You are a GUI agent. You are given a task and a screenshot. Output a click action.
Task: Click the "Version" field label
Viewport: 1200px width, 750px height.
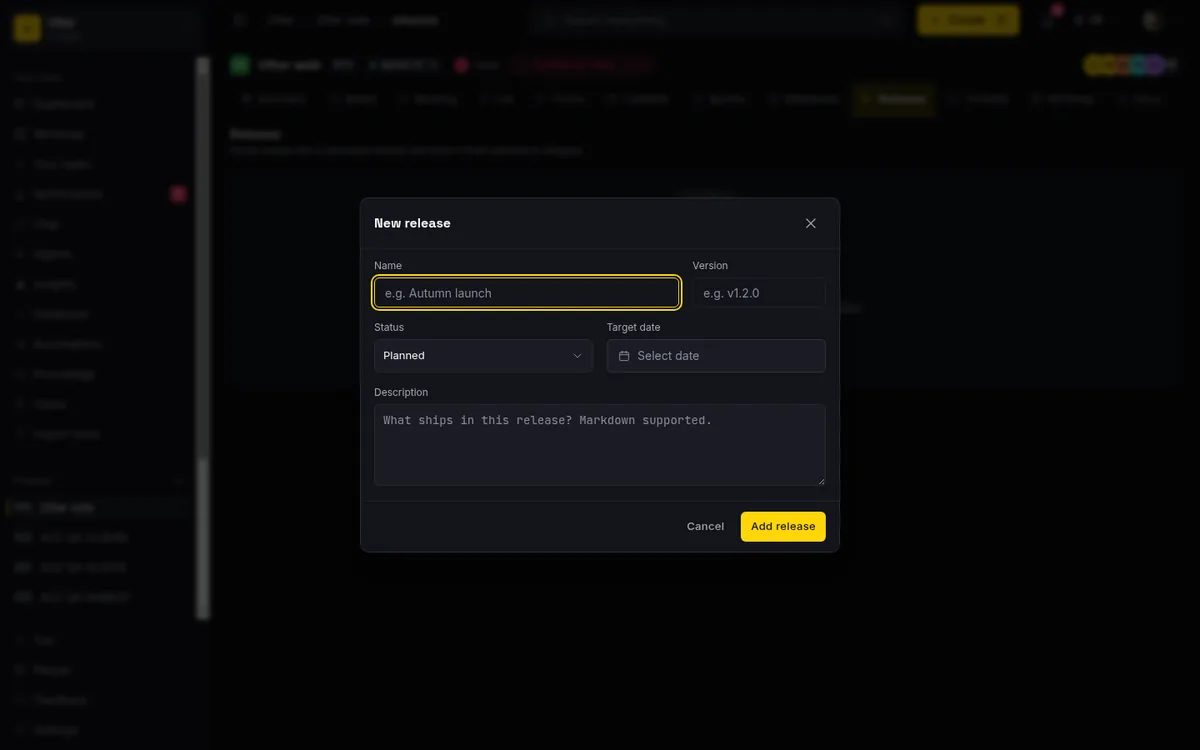coord(710,265)
